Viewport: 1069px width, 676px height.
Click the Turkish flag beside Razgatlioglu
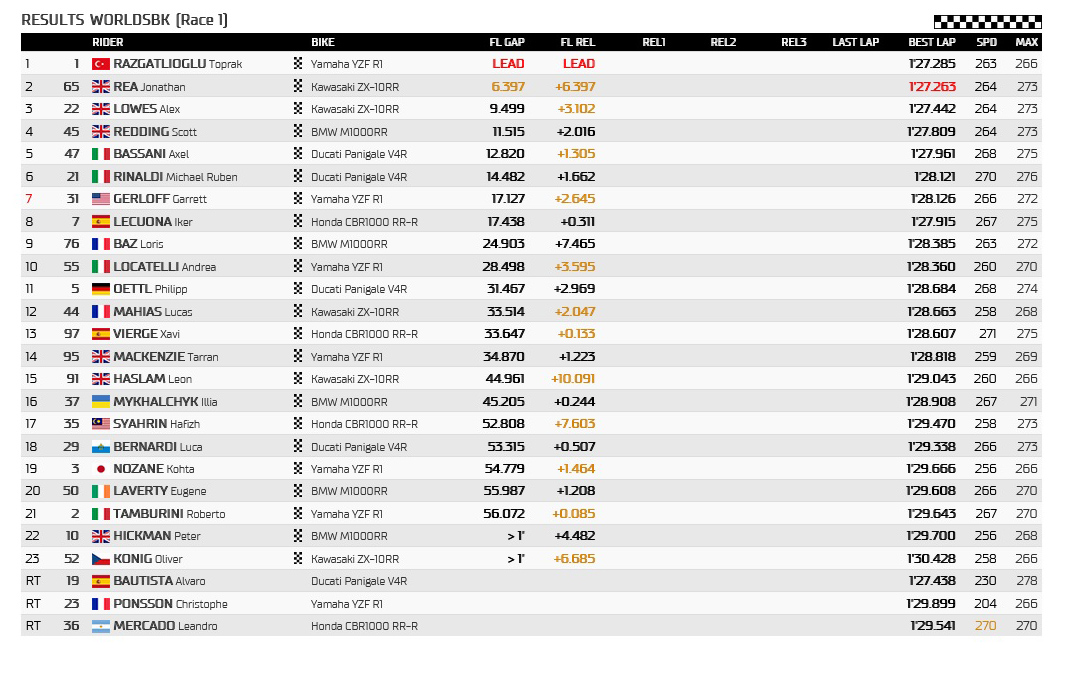tap(100, 64)
